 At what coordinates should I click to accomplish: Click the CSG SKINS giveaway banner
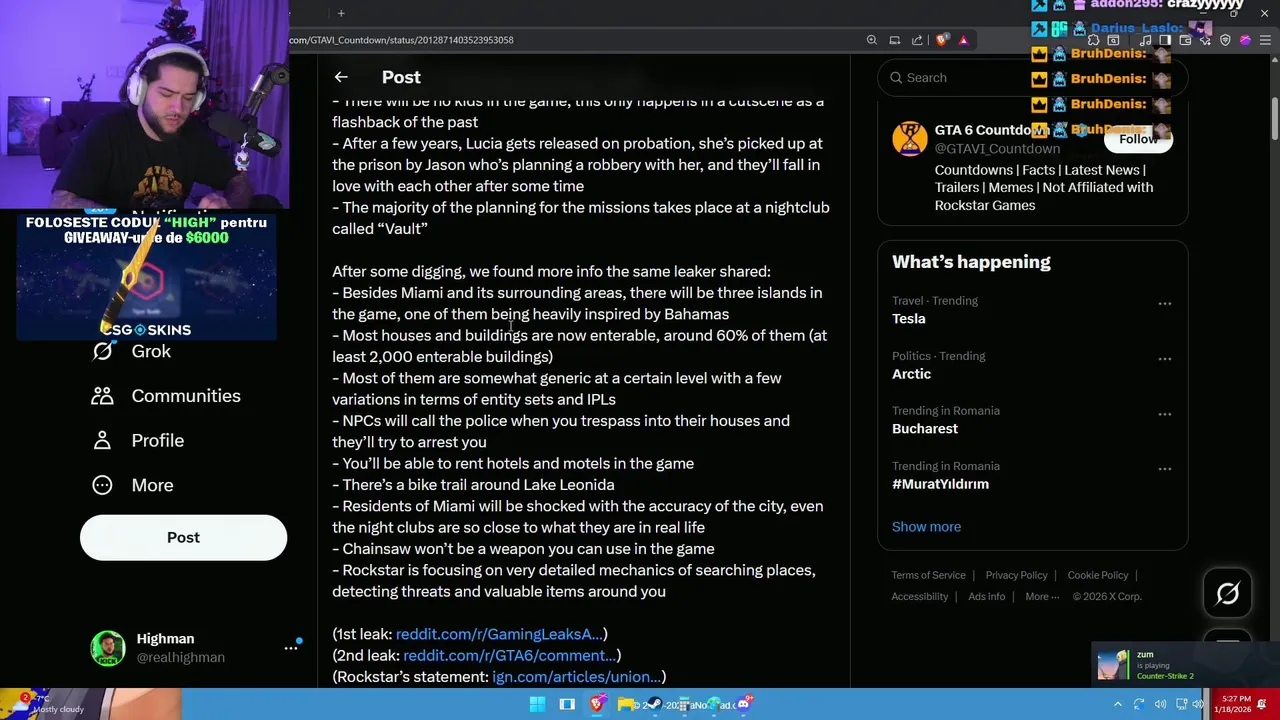(x=146, y=276)
